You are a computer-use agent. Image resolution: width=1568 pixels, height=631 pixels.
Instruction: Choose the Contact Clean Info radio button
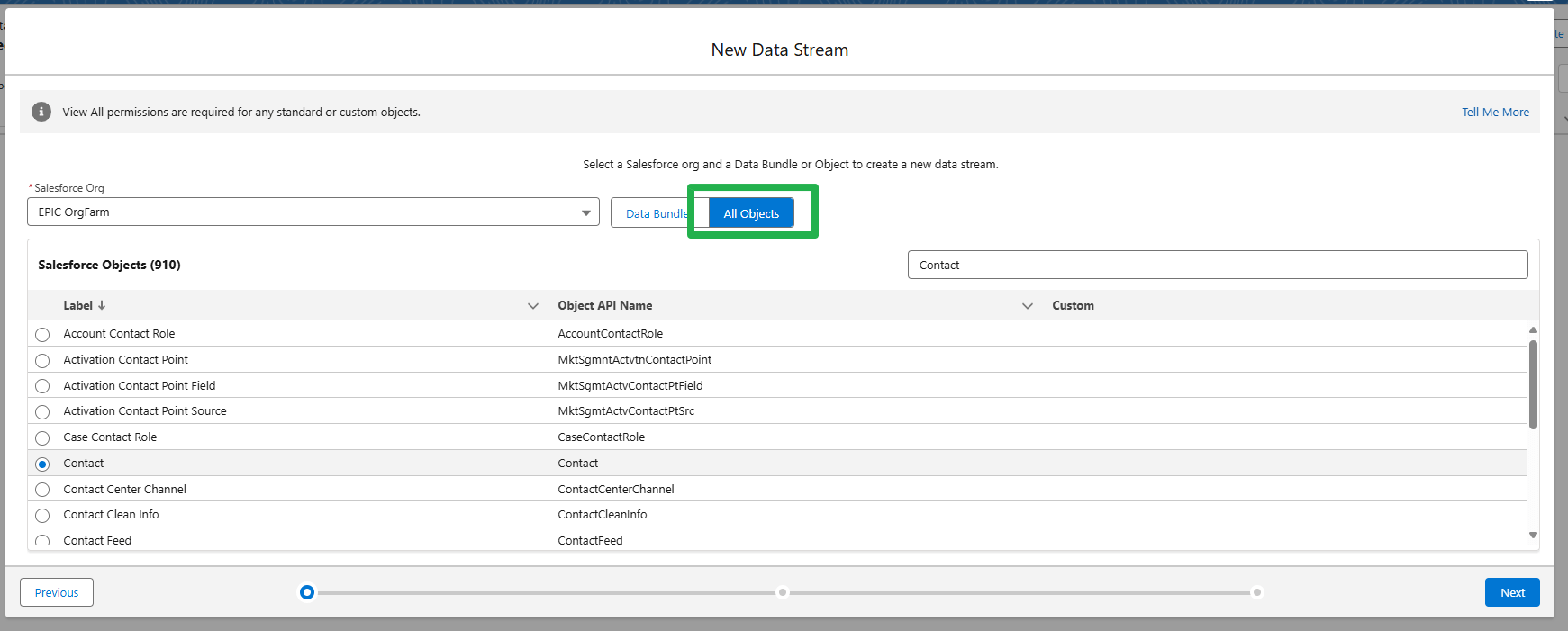click(x=42, y=516)
